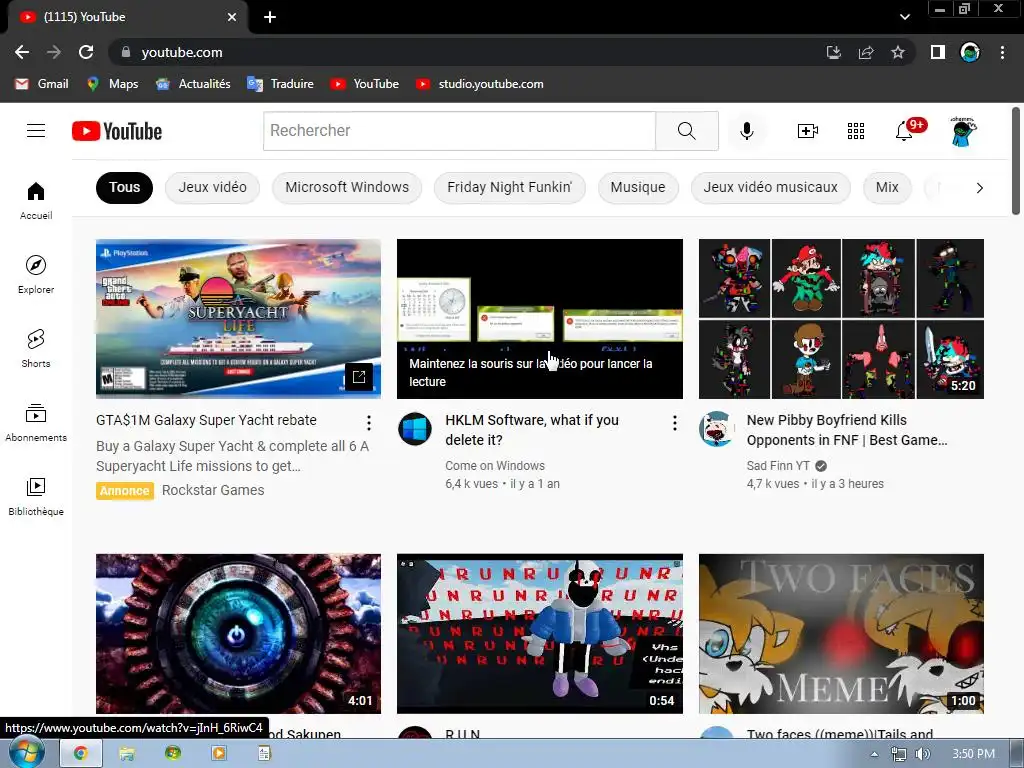The height and width of the screenshot is (768, 1024).
Task: Open external link icon on ad
Action: tap(359, 377)
